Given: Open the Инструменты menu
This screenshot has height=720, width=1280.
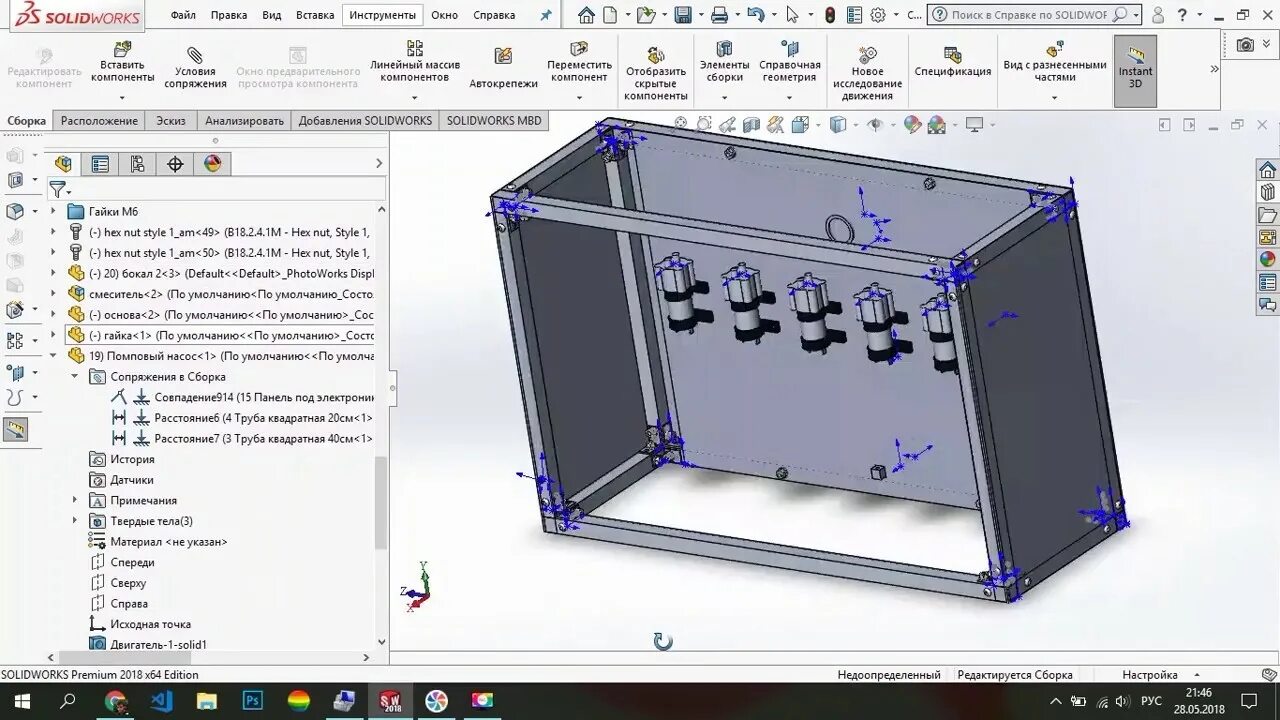Looking at the screenshot, I should (x=383, y=15).
